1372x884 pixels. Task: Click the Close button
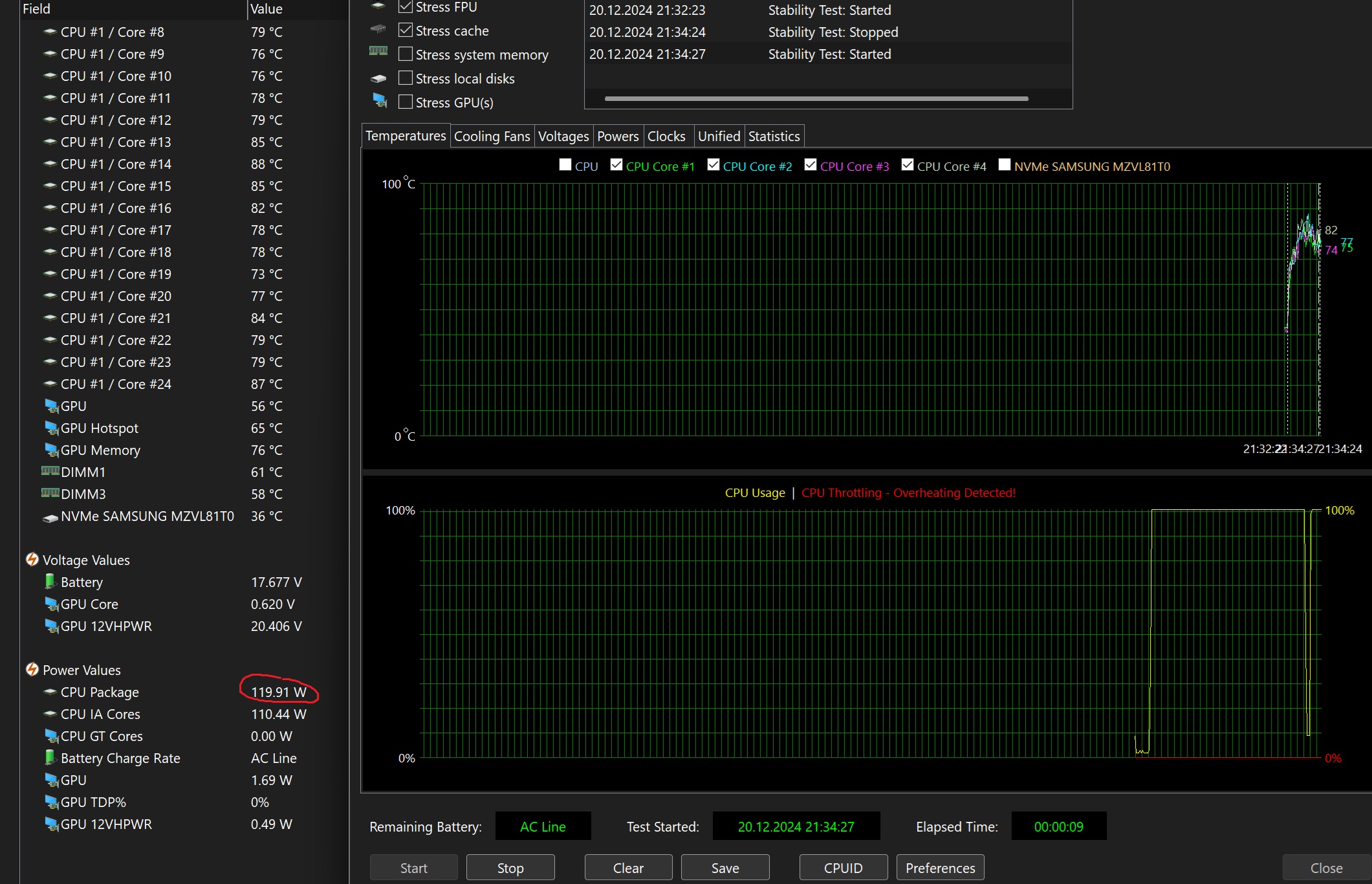click(1326, 867)
